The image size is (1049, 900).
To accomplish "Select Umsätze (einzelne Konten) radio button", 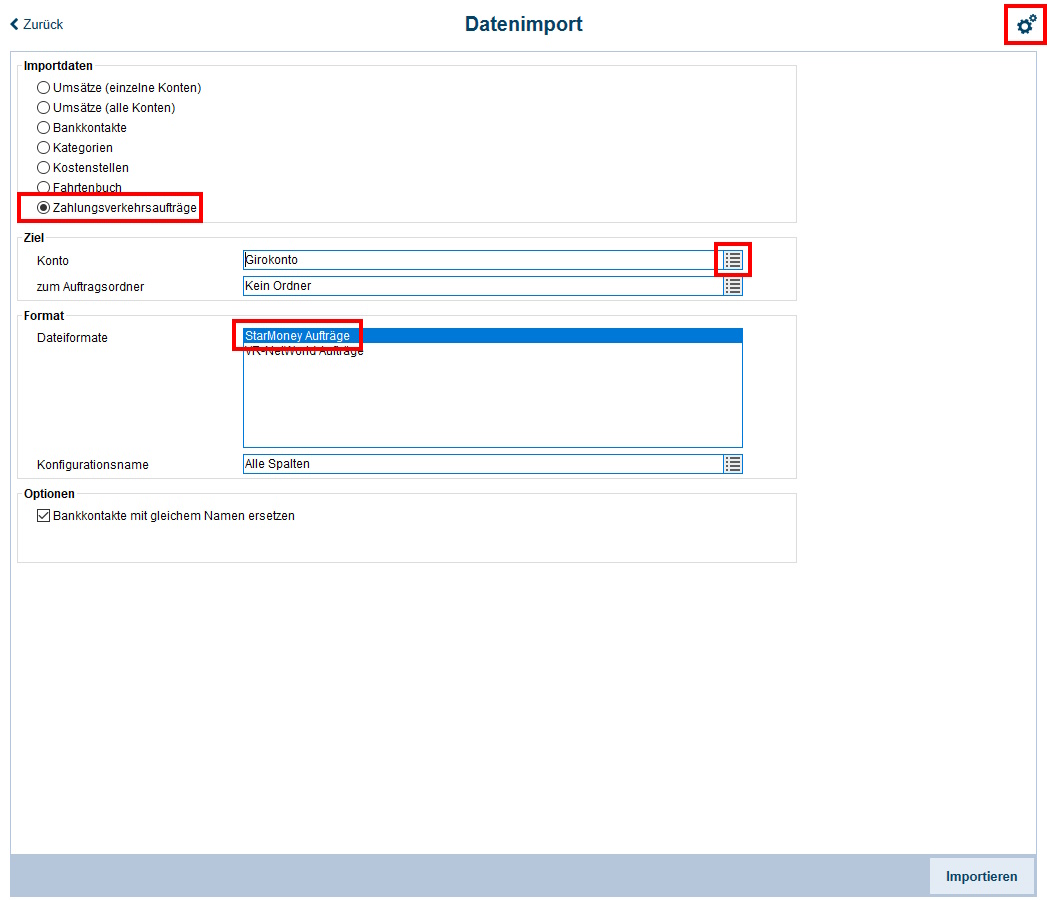I will click(43, 88).
